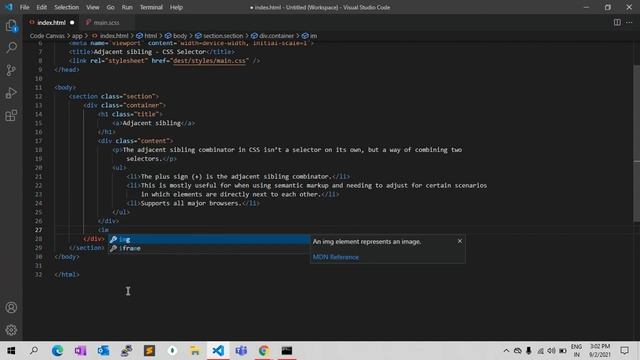The height and width of the screenshot is (360, 640).
Task: Click the closing html tag line
Action: point(67,274)
